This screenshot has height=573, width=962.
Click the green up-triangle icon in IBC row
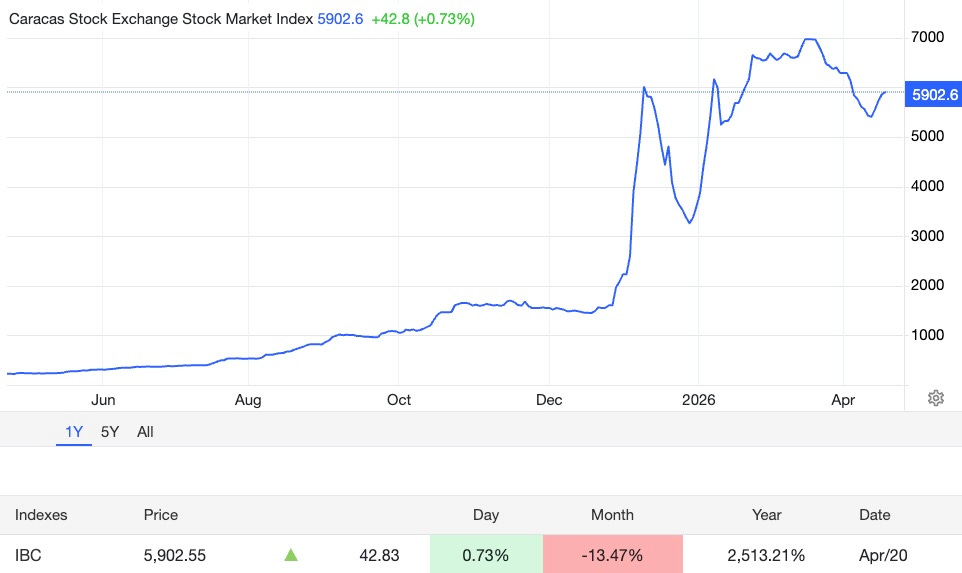pos(291,555)
